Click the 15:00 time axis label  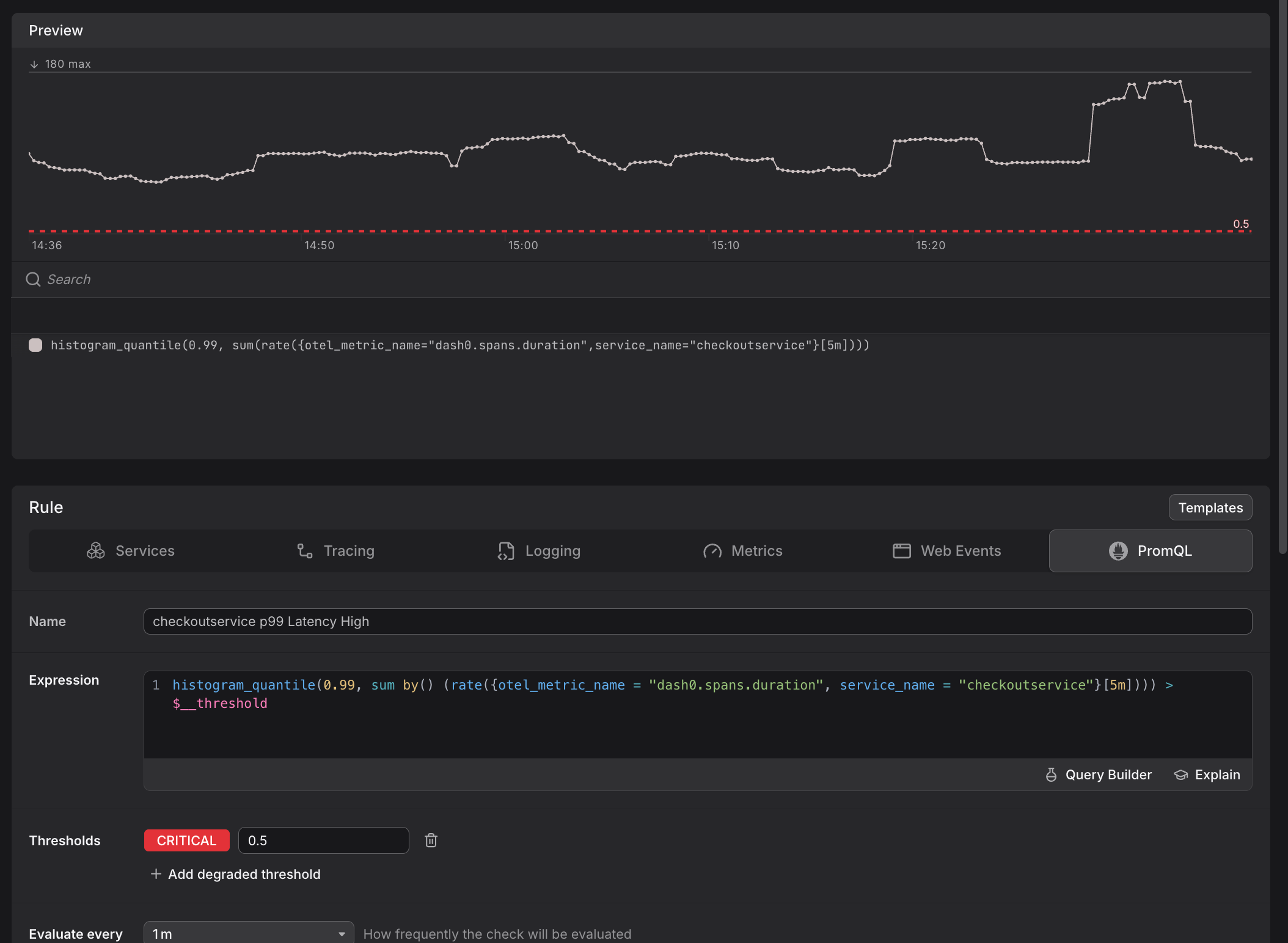tap(523, 245)
